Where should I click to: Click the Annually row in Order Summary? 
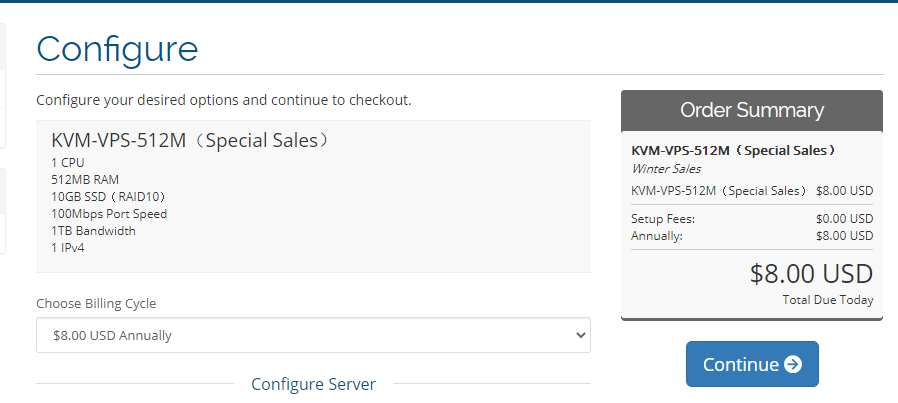pyautogui.click(x=752, y=236)
